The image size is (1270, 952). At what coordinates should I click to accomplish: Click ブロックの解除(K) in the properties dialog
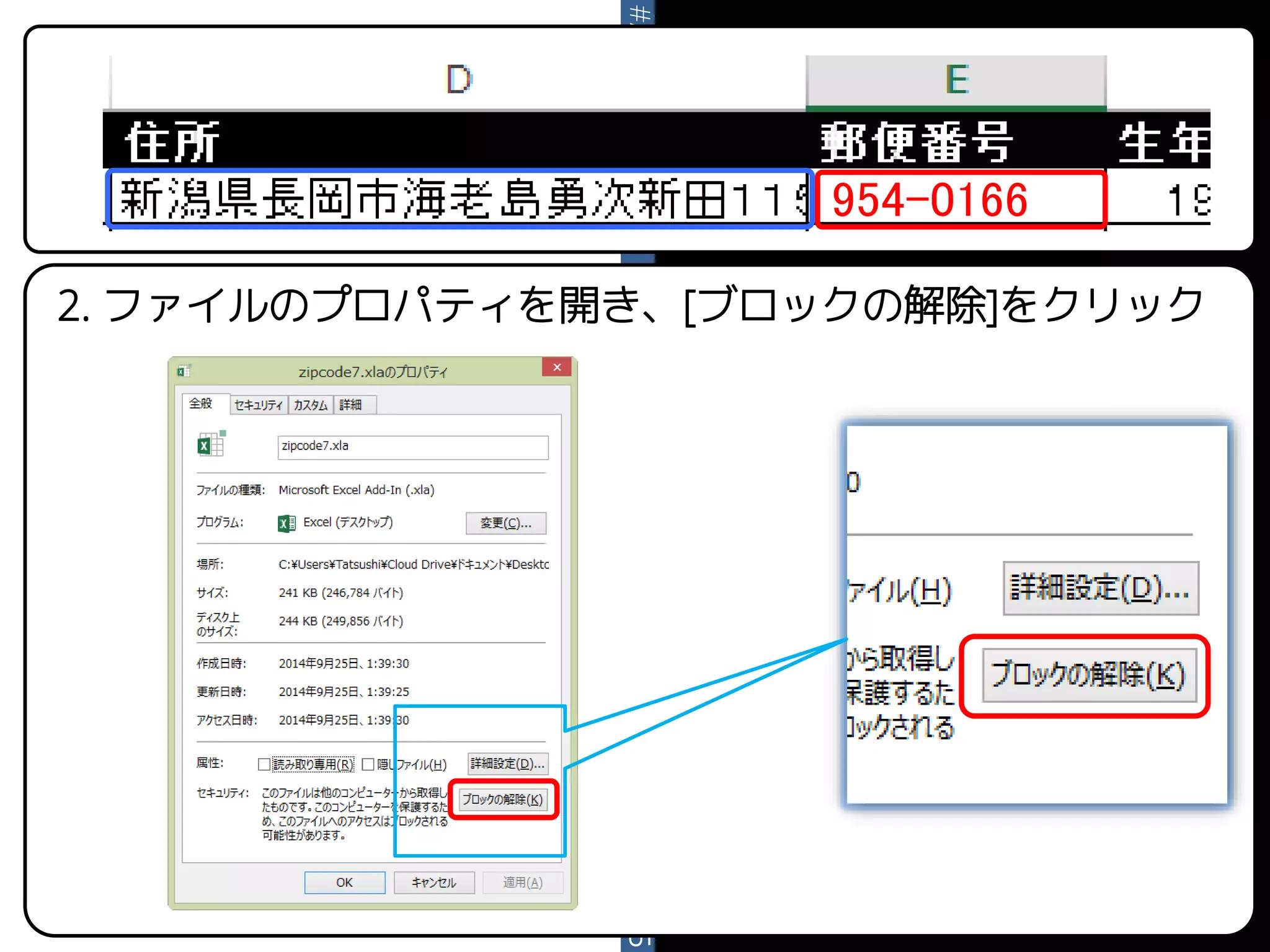click(x=502, y=800)
